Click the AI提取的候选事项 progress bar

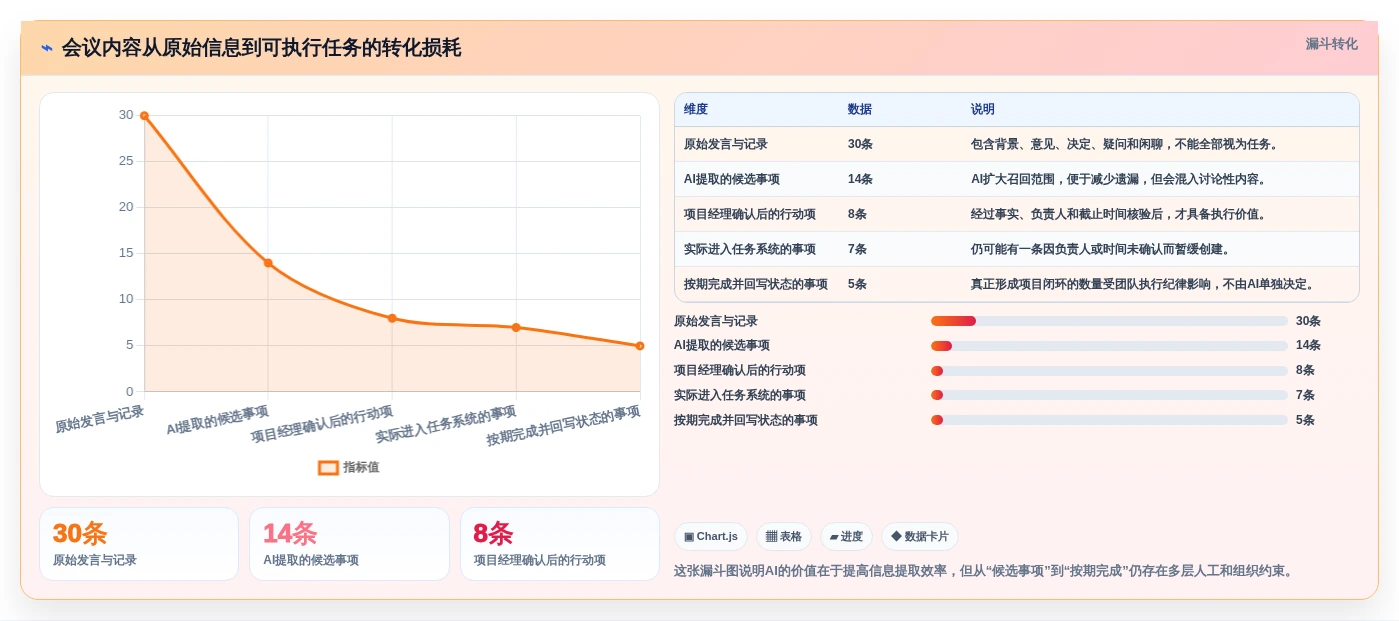click(x=1109, y=346)
